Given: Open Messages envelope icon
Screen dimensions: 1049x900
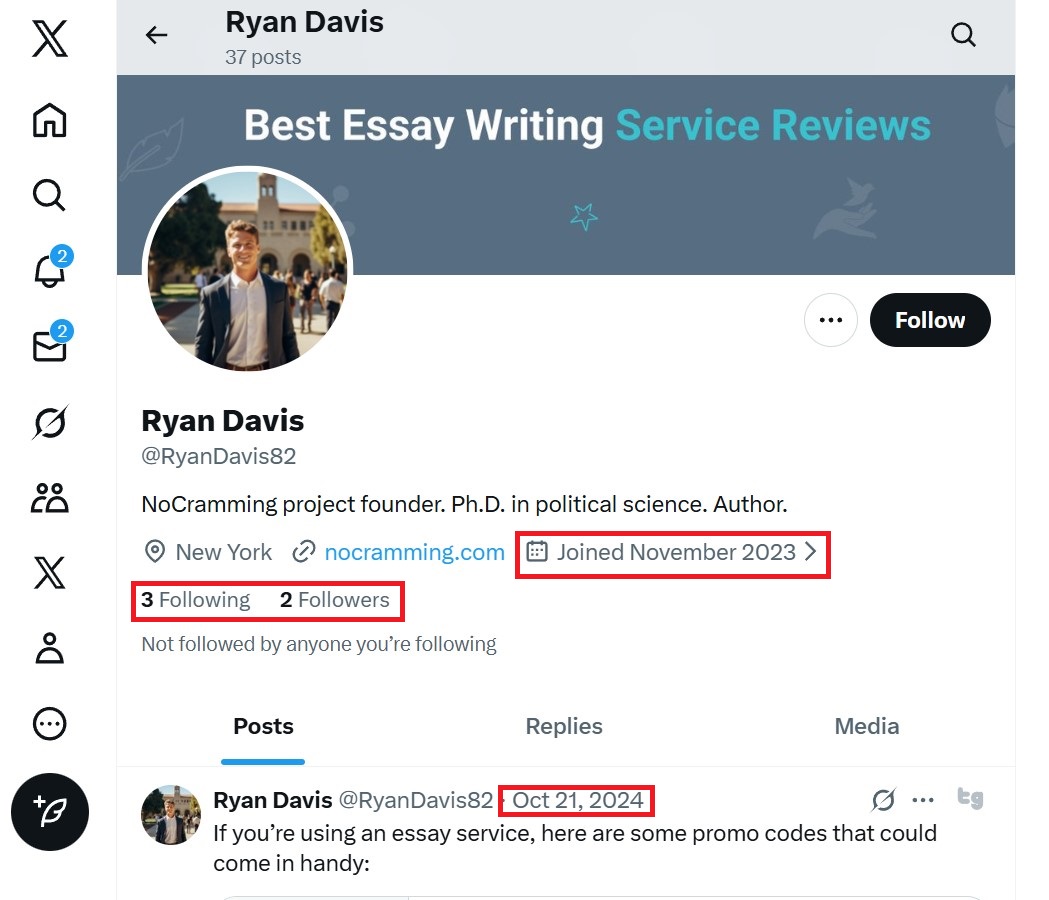Looking at the screenshot, I should coord(49,346).
